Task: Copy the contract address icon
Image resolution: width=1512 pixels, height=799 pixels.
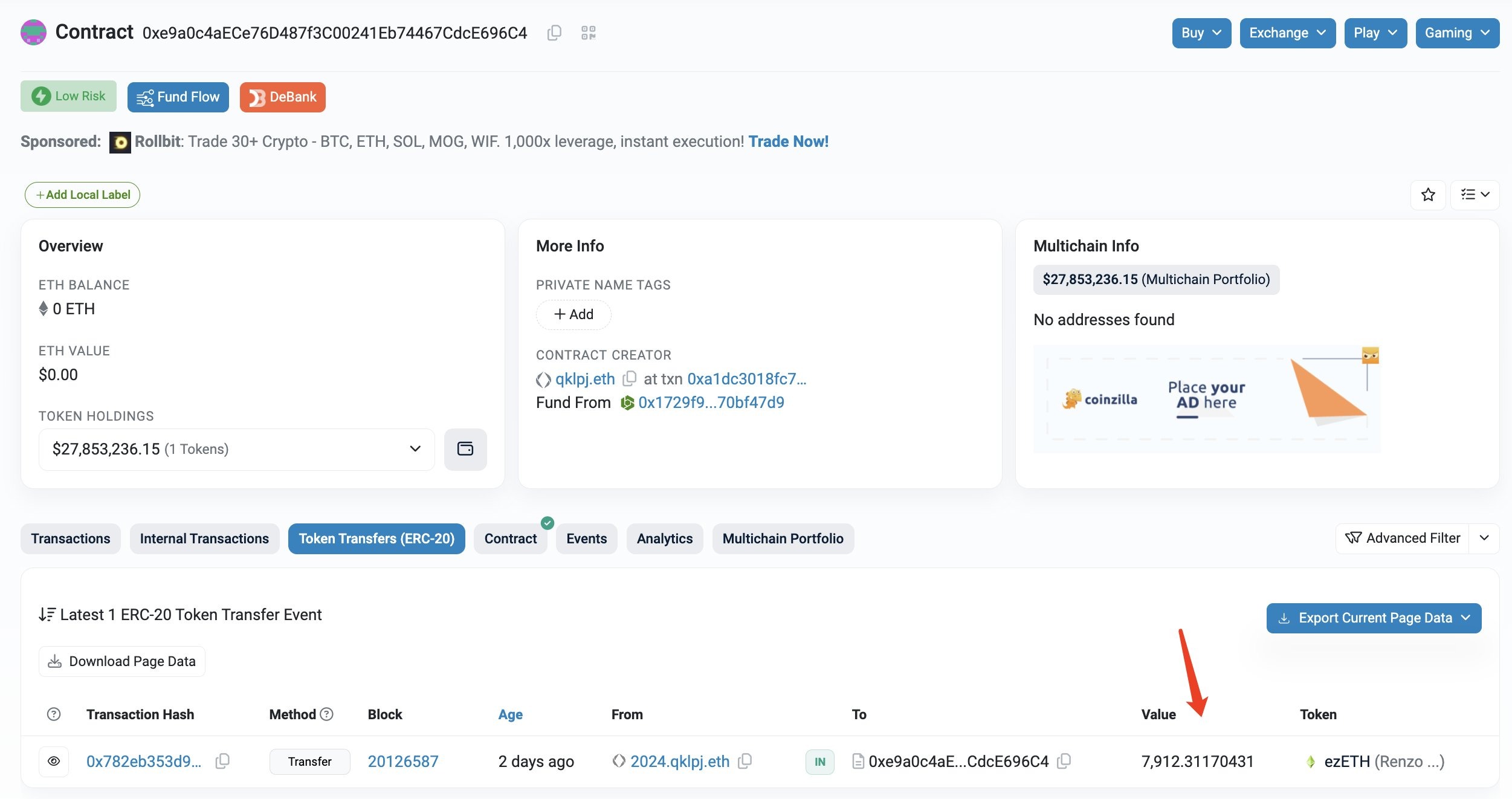Action: click(x=554, y=33)
